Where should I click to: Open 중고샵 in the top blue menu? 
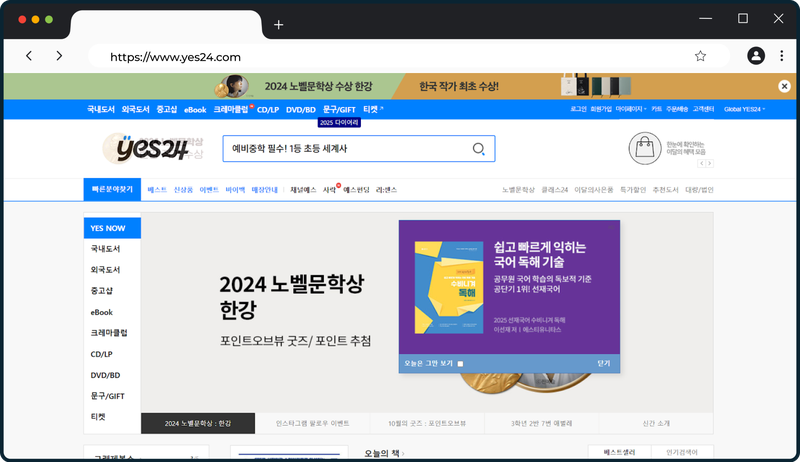(x=166, y=109)
